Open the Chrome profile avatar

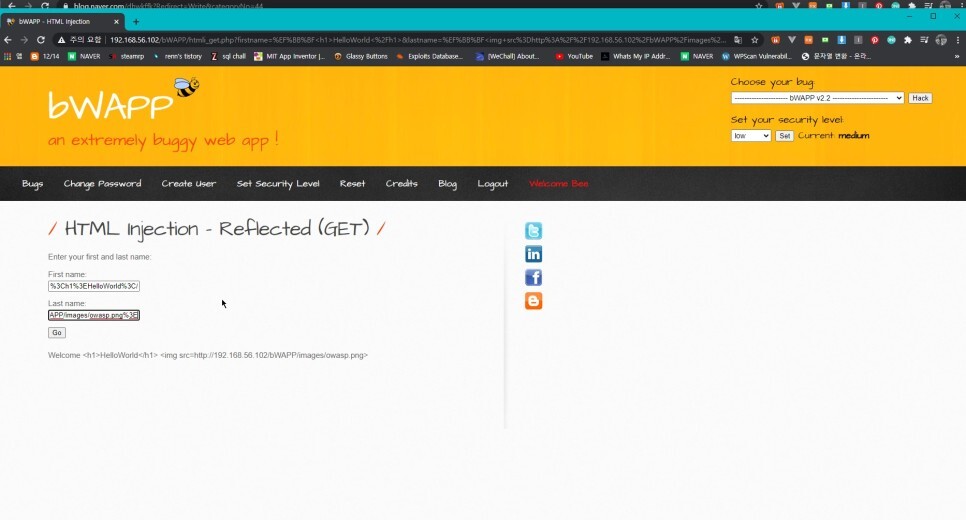(x=941, y=40)
